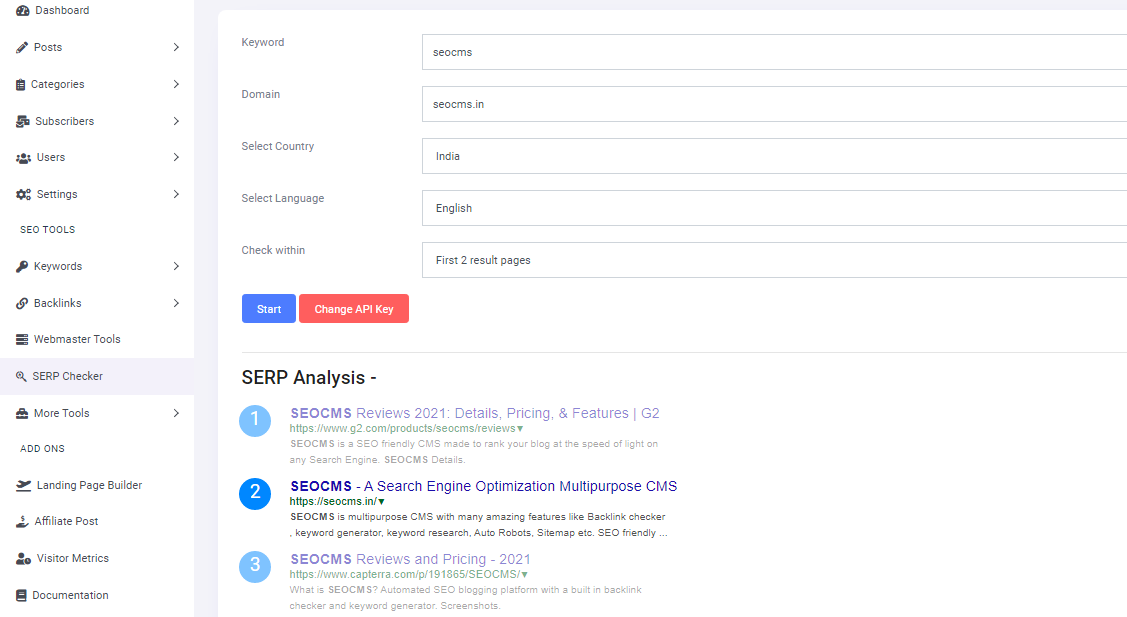Image resolution: width=1127 pixels, height=617 pixels.
Task: Click the Select Language field label
Action: point(282,198)
